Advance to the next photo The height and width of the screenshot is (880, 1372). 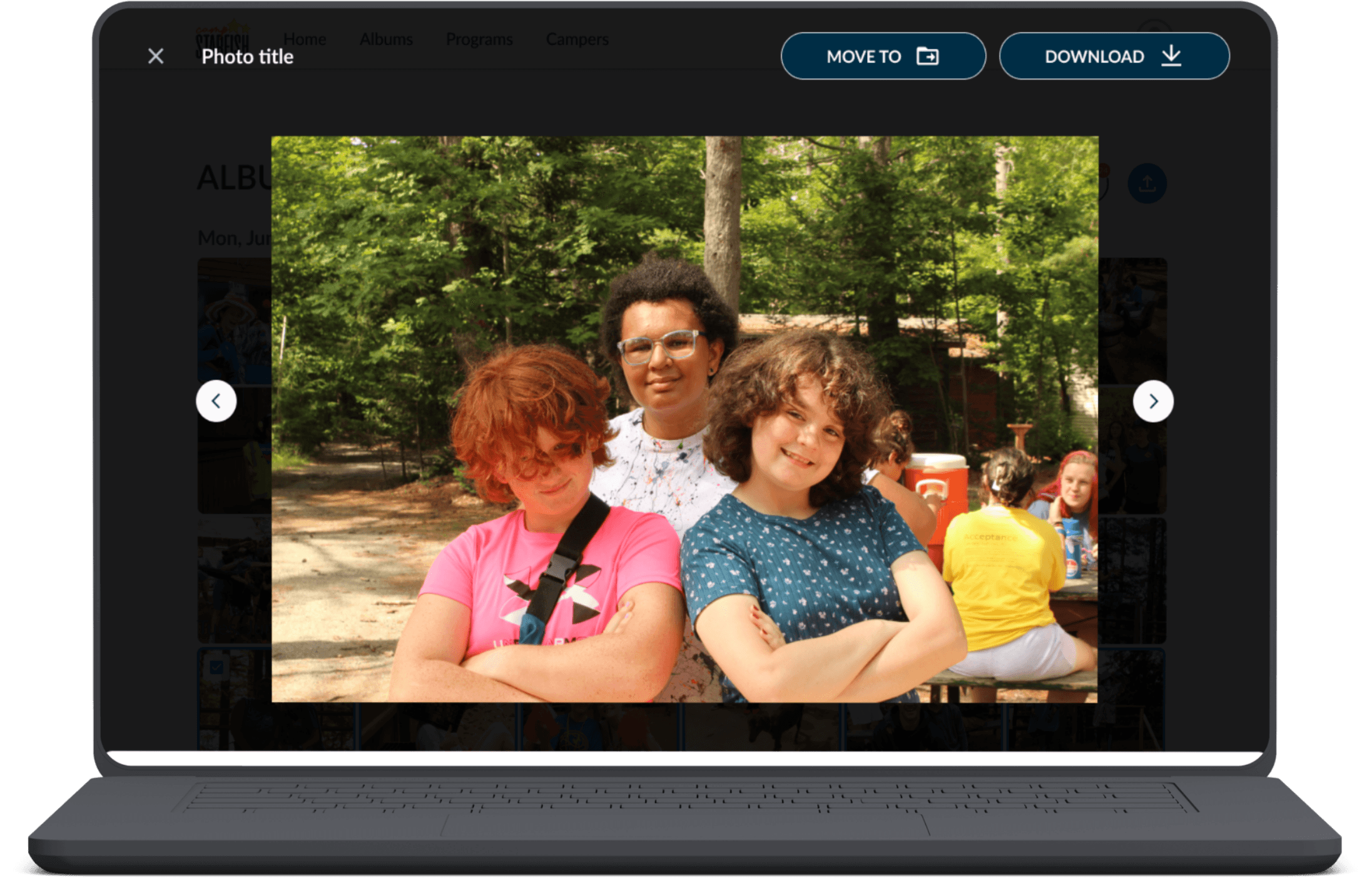tap(1152, 401)
